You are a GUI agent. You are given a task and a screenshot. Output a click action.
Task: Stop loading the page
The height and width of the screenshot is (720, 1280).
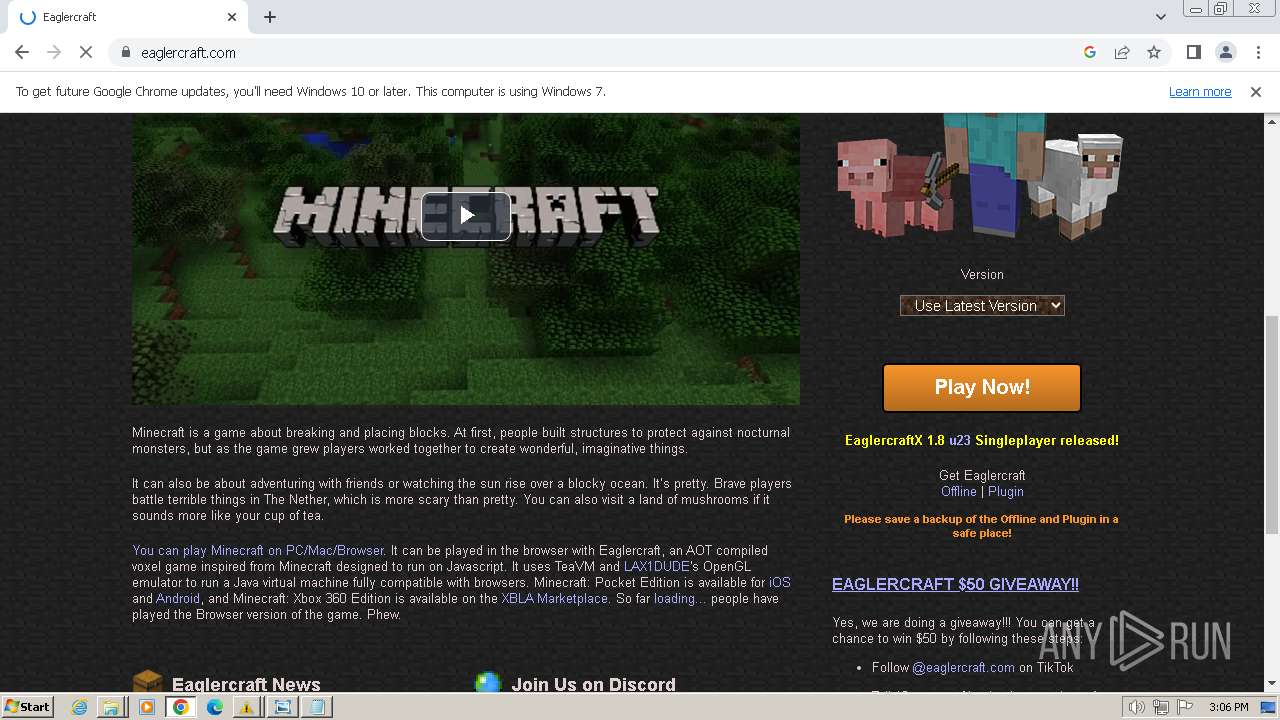click(86, 52)
